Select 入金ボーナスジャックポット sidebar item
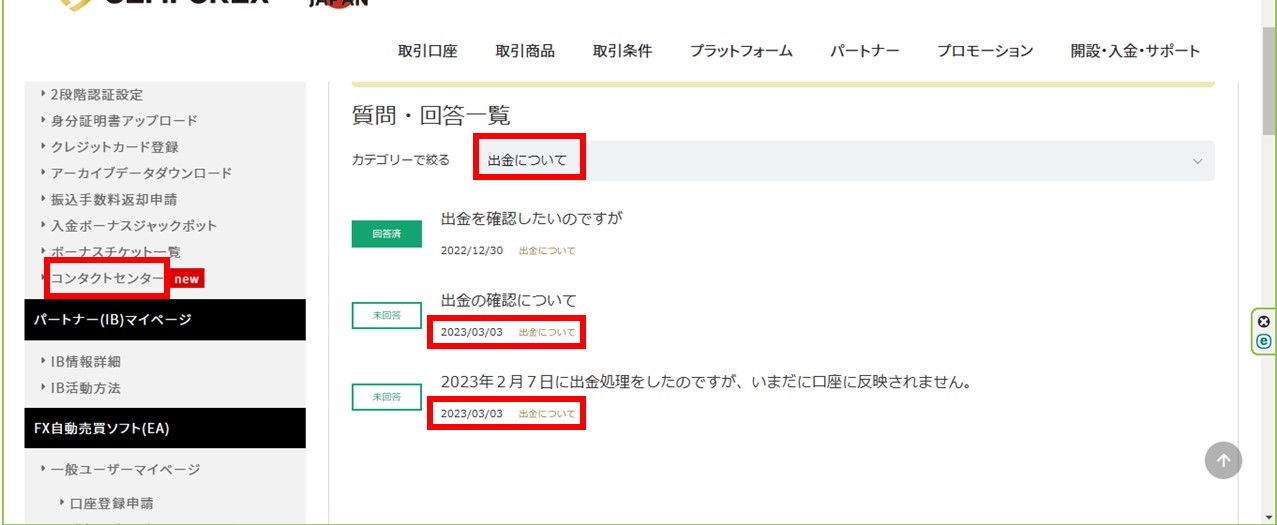This screenshot has width=1277, height=525. click(x=134, y=226)
